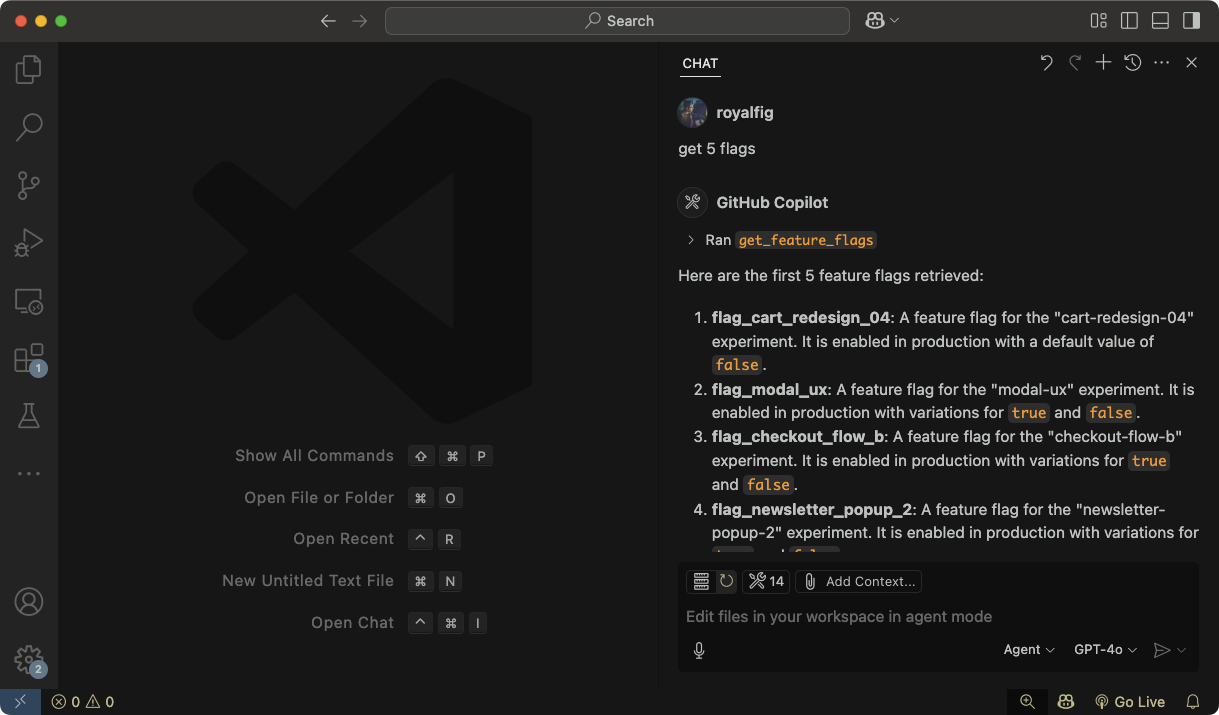1219x715 pixels.
Task: Toggle the primary side bar
Action: coord(1130,21)
